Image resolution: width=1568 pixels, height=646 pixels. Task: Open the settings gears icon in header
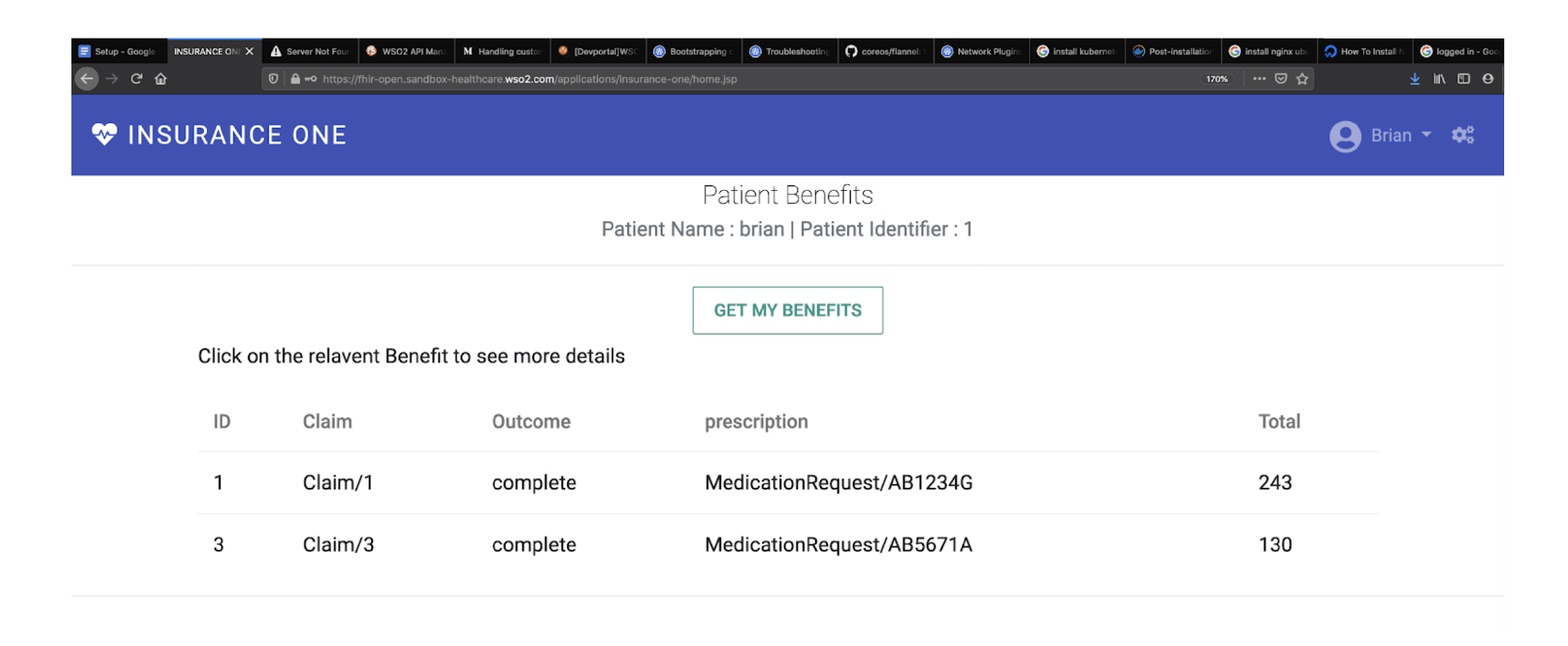tap(1463, 135)
